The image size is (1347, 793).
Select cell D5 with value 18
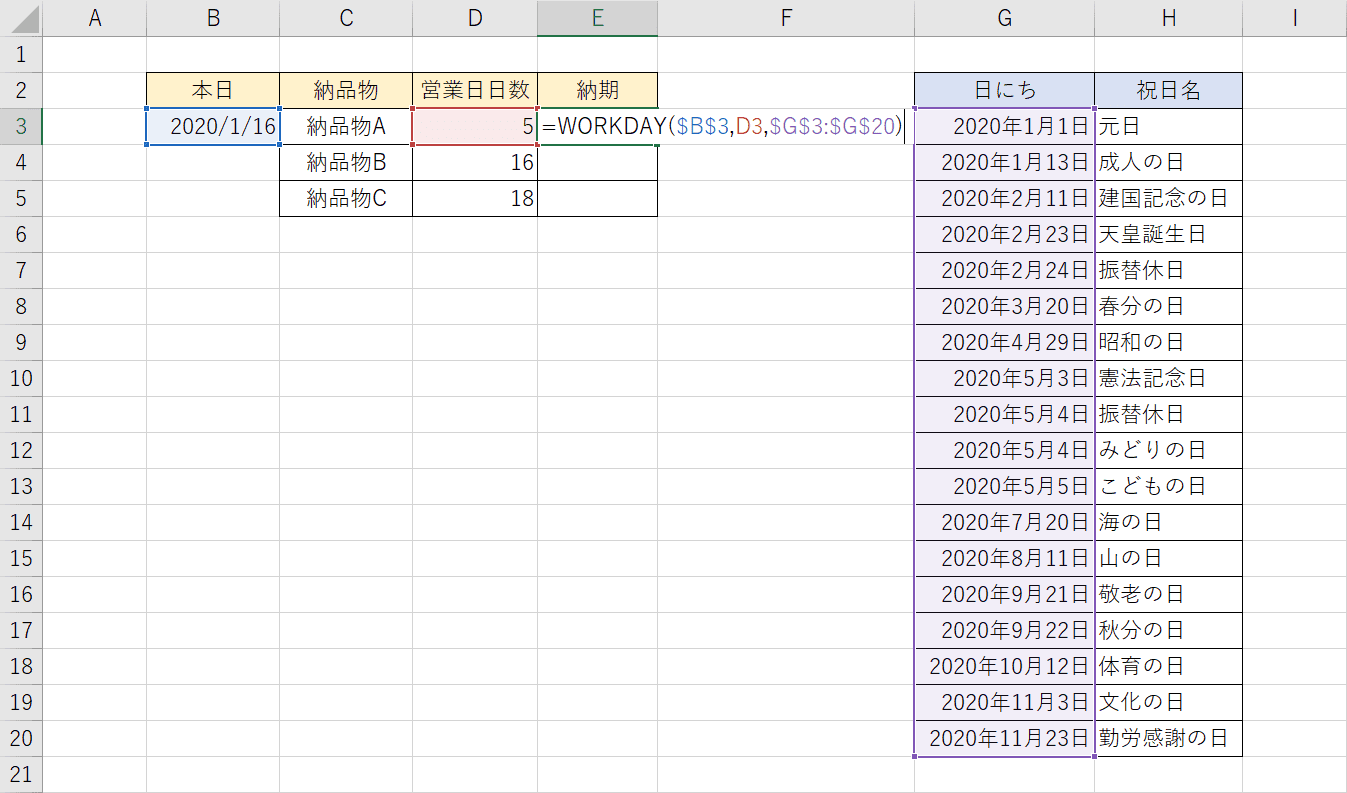pos(475,198)
